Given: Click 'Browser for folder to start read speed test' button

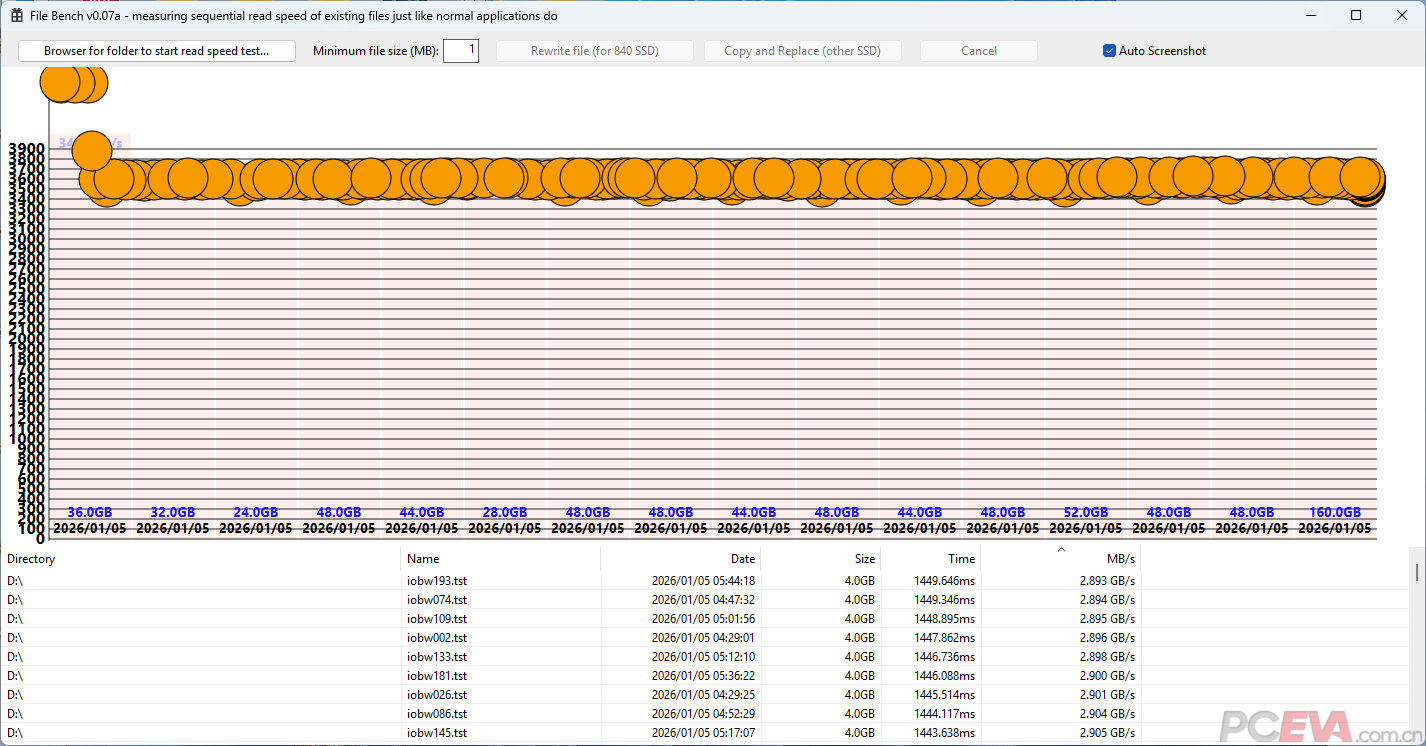Looking at the screenshot, I should click(x=157, y=51).
